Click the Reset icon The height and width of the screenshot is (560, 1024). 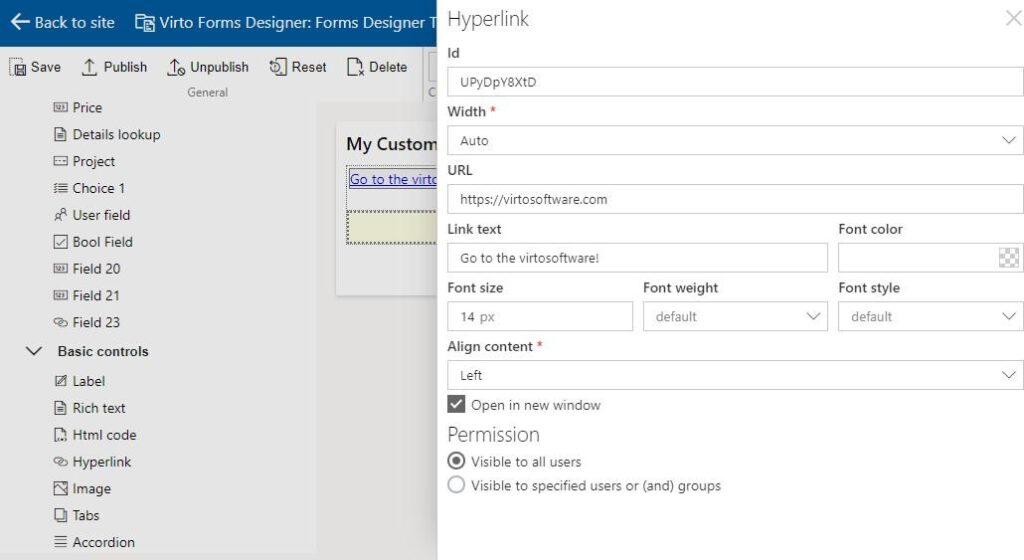point(278,67)
